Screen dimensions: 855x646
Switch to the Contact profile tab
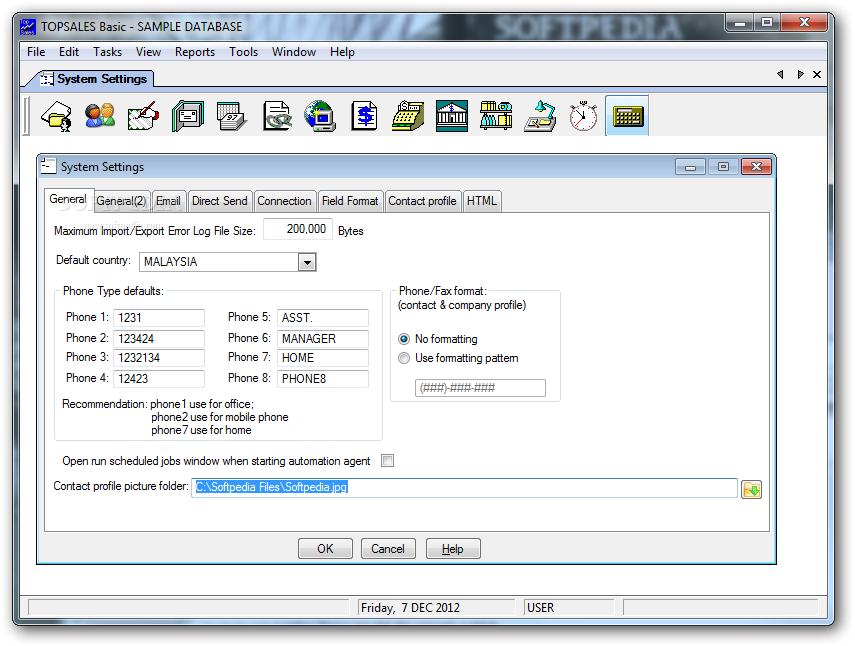coord(423,201)
